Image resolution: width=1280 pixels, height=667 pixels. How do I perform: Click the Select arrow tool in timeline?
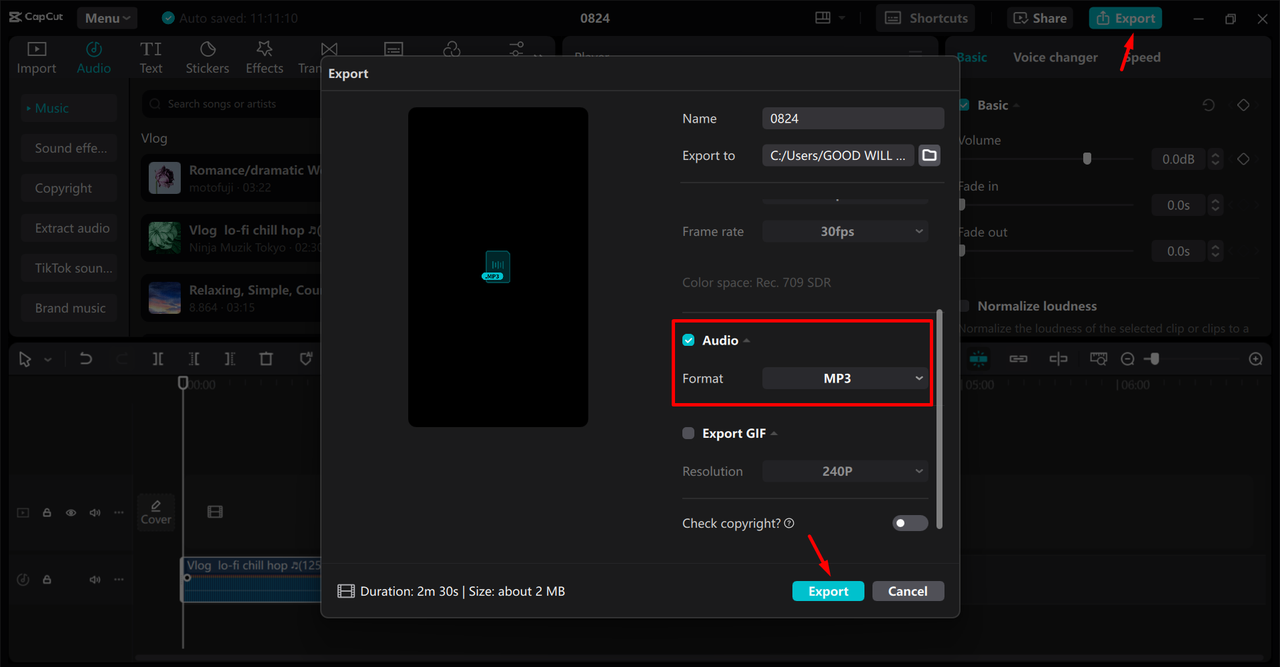(x=26, y=359)
